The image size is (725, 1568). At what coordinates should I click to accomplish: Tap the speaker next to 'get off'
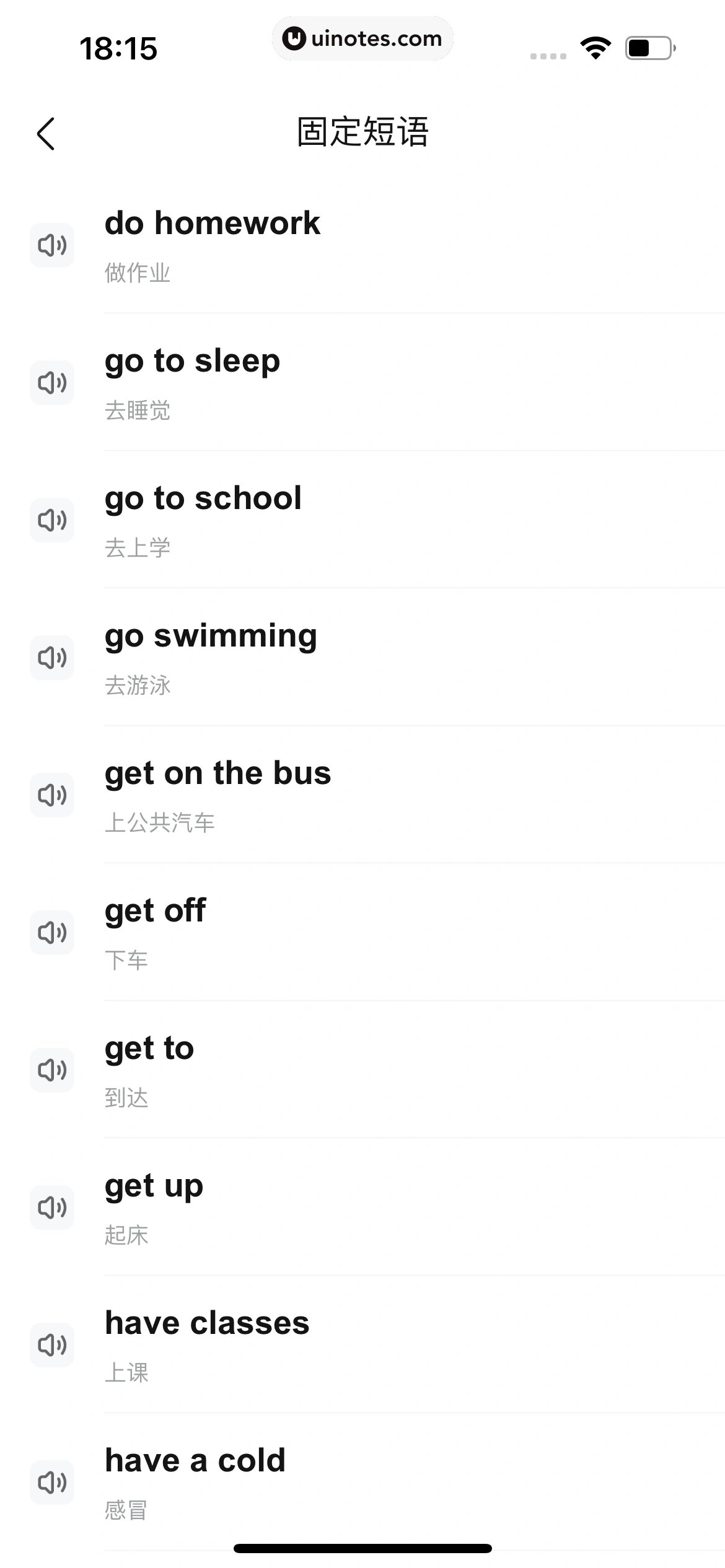(x=52, y=933)
